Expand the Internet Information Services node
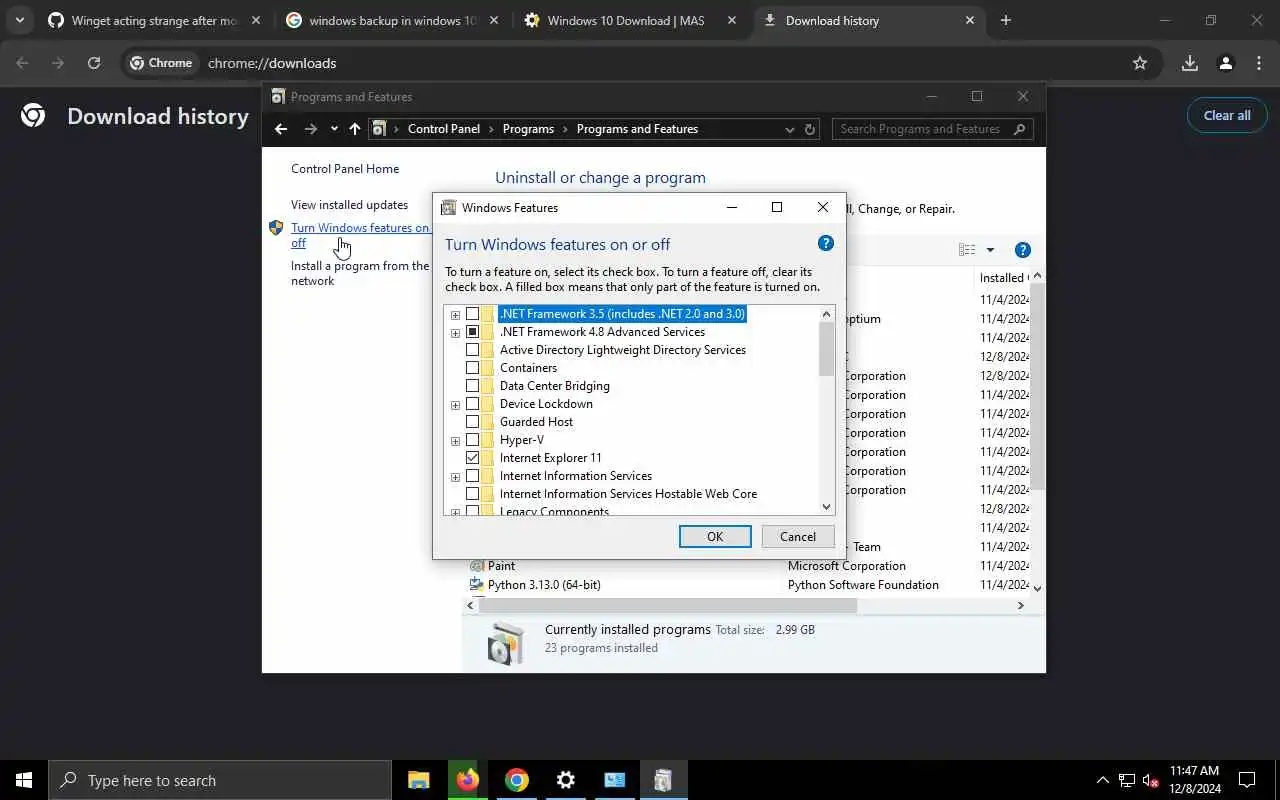1280x800 pixels. (455, 477)
